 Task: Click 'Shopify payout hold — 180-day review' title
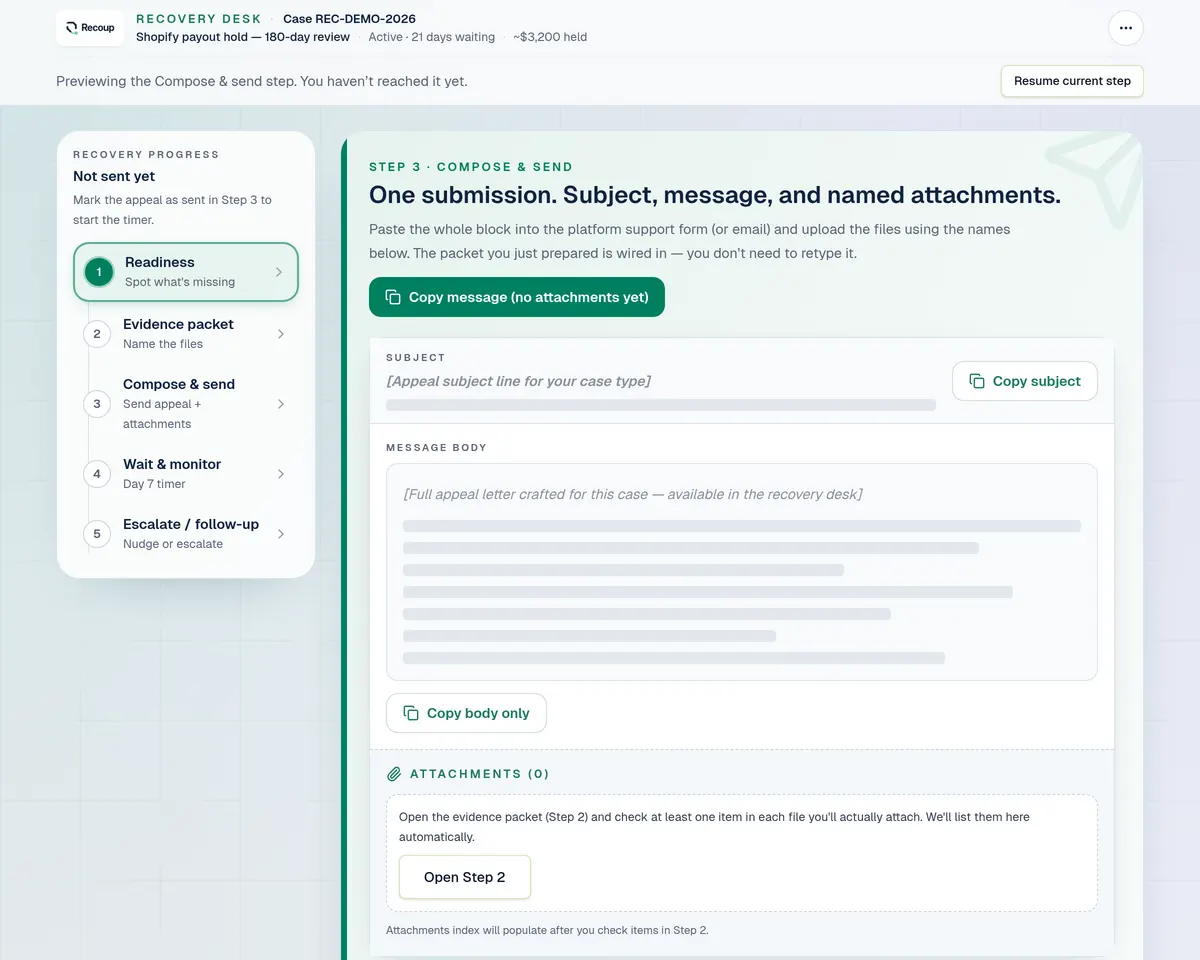tap(243, 37)
